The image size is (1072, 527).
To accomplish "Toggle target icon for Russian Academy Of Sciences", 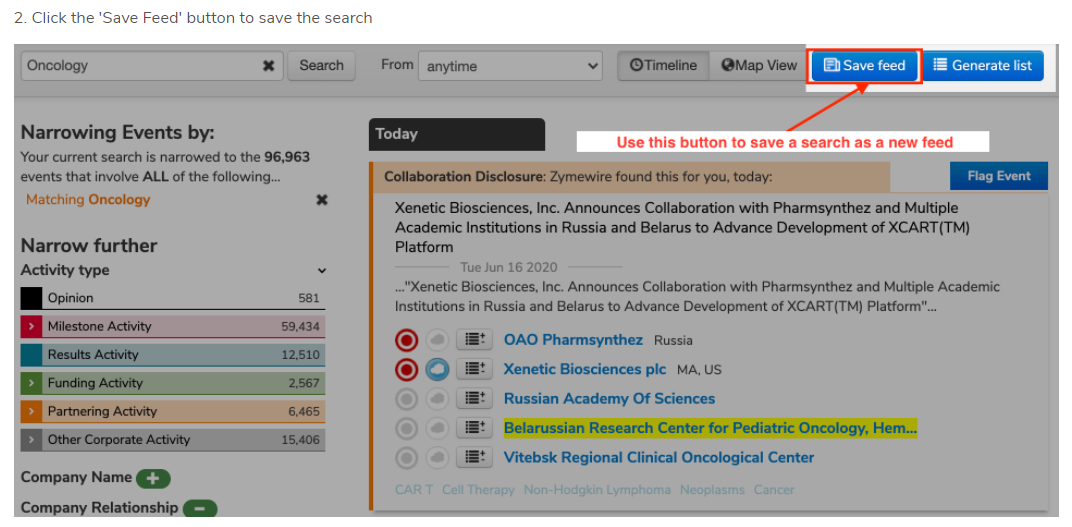I will click(x=406, y=399).
